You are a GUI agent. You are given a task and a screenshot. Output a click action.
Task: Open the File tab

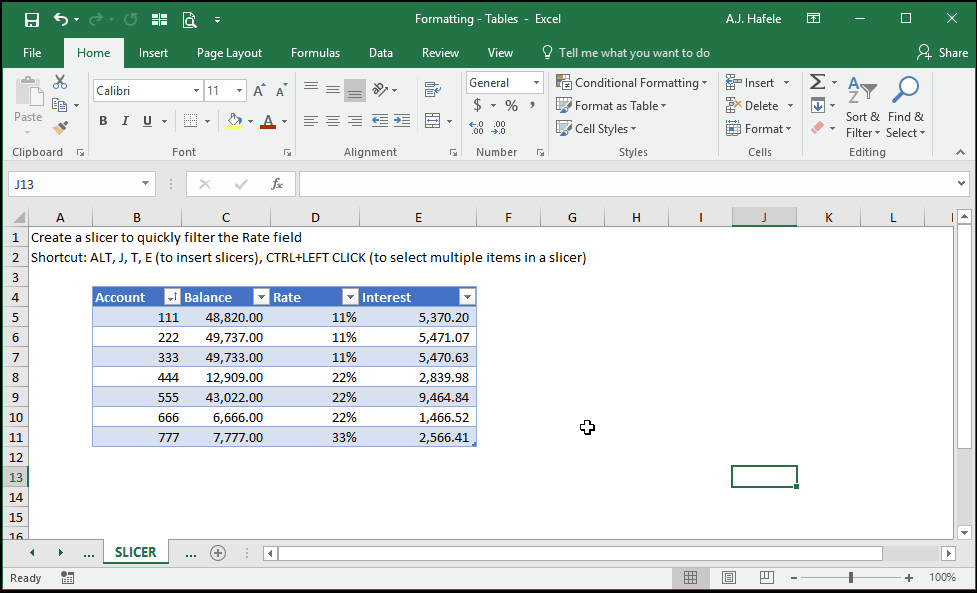(32, 53)
